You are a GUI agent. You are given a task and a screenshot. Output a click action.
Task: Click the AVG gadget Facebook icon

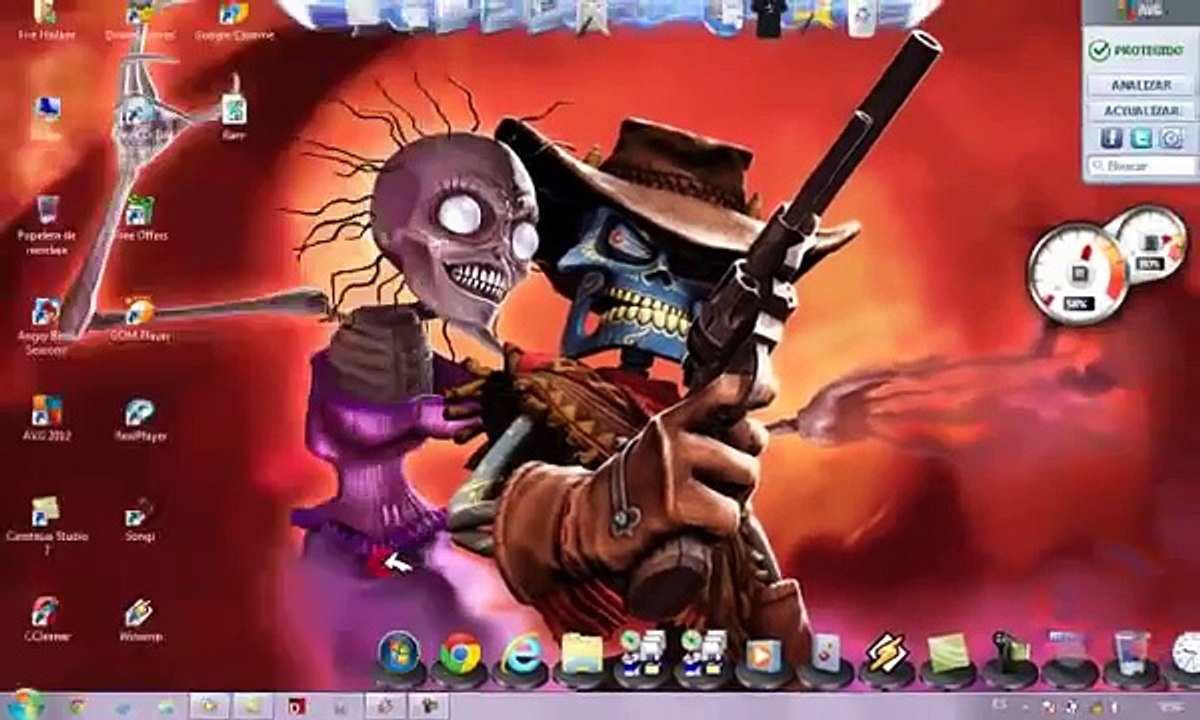pyautogui.click(x=1111, y=137)
